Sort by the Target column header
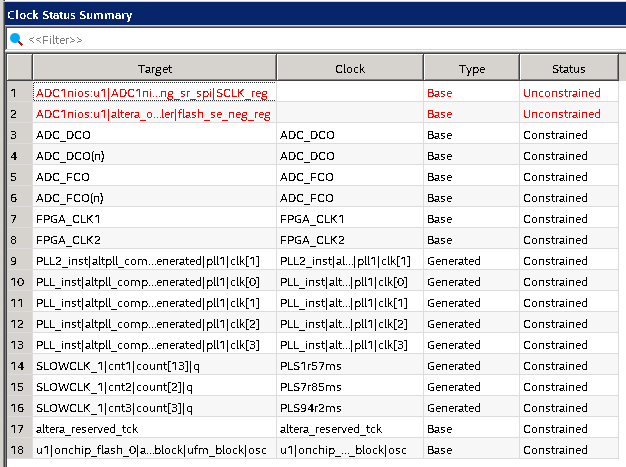Screen dimensions: 626x467 (x=155, y=69)
